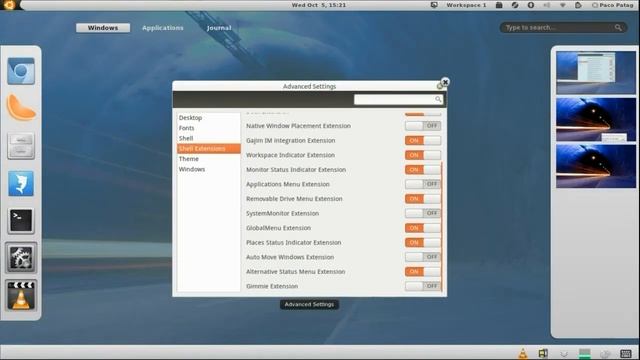Viewport: 640px width, 360px height.
Task: Select Desktop in settings sidebar
Action: (190, 118)
